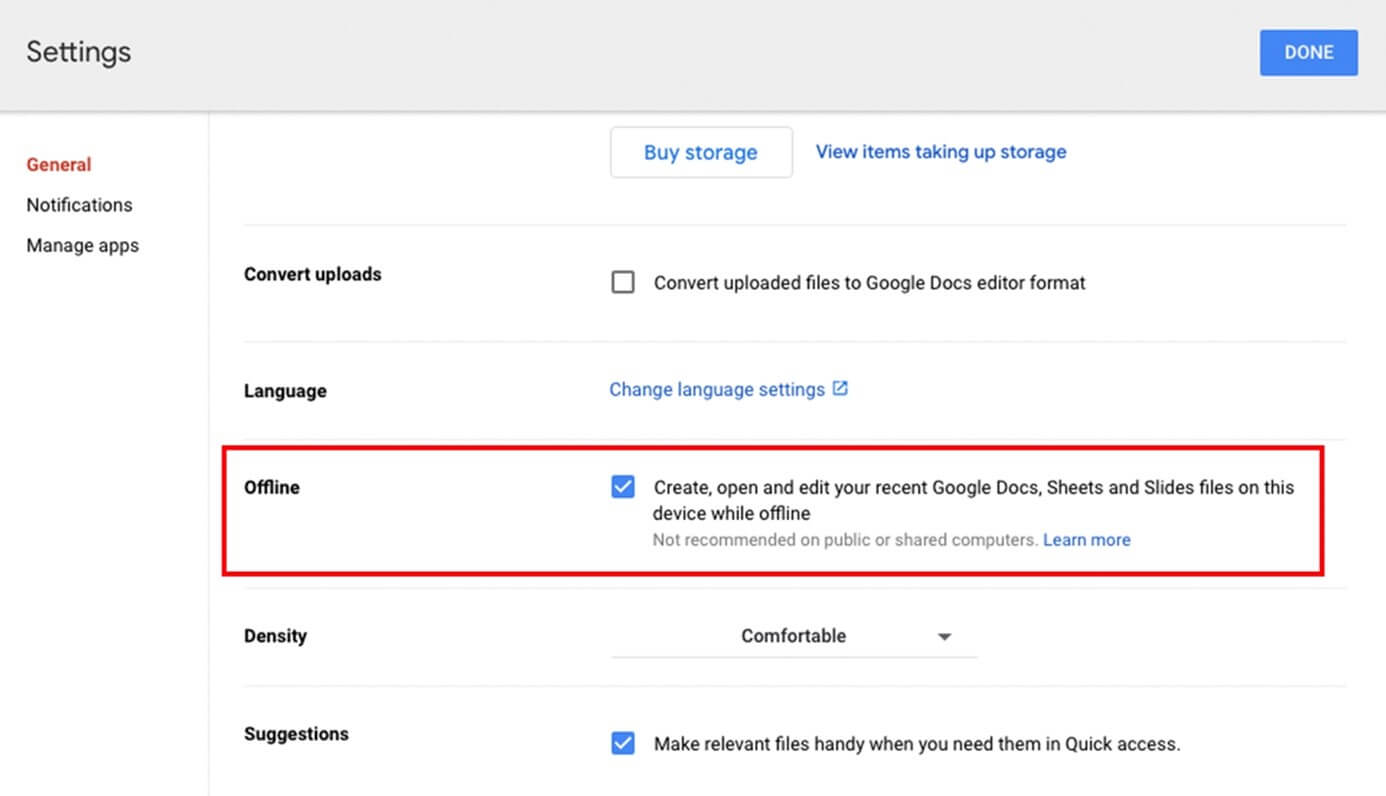
Task: Click the Suggestions label
Action: point(296,734)
